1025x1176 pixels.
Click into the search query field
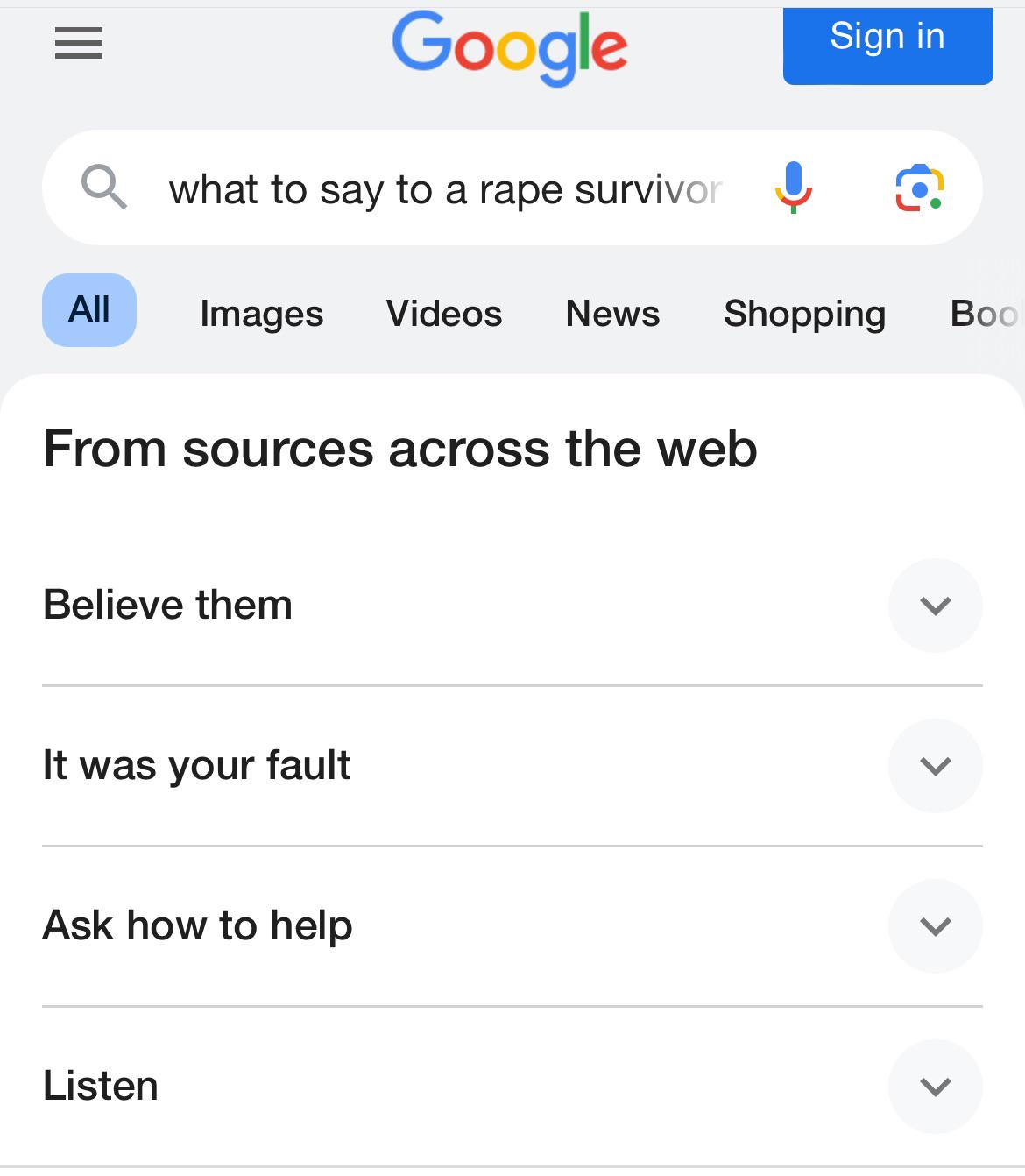(x=445, y=189)
